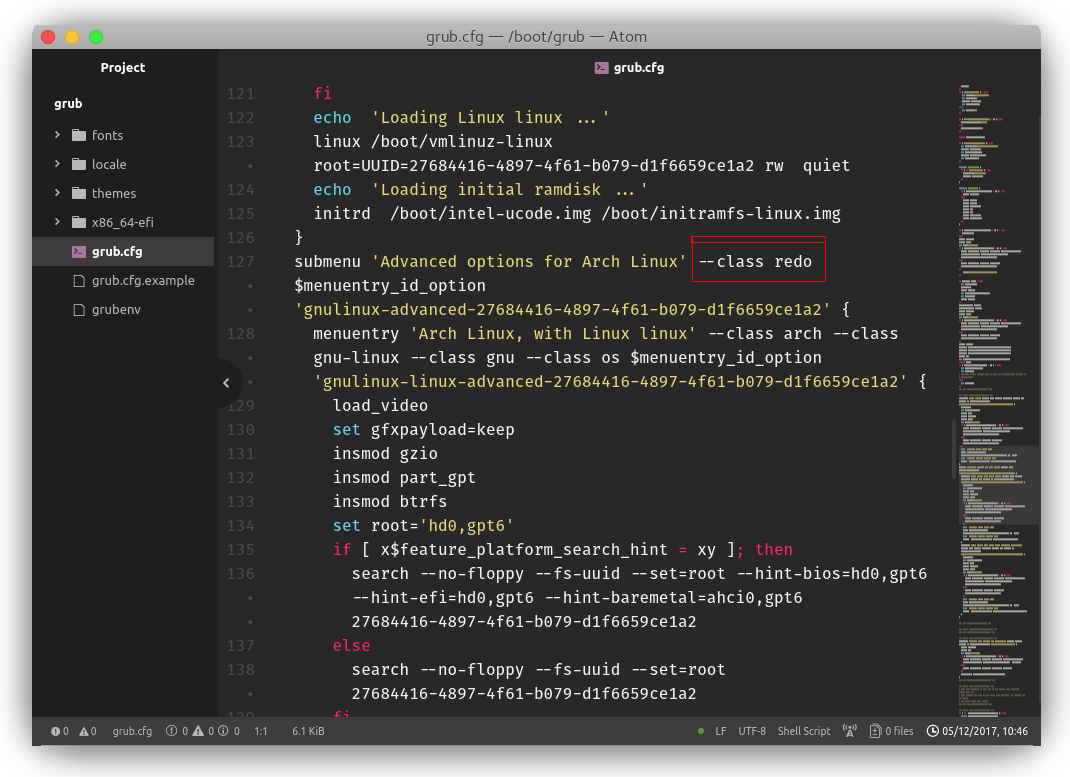Viewport: 1070px width, 777px height.
Task: Click 'insmod part_gpt' line
Action: pos(404,478)
